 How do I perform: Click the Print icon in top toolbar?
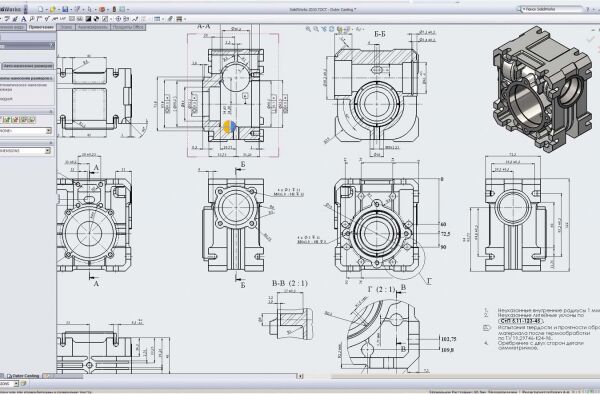(77, 9)
